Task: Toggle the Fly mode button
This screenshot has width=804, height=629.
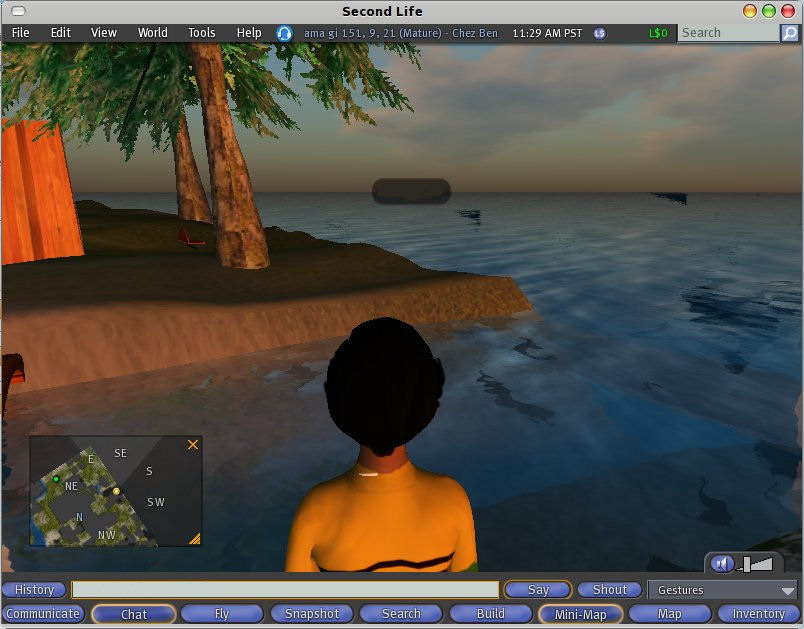Action: pos(222,614)
